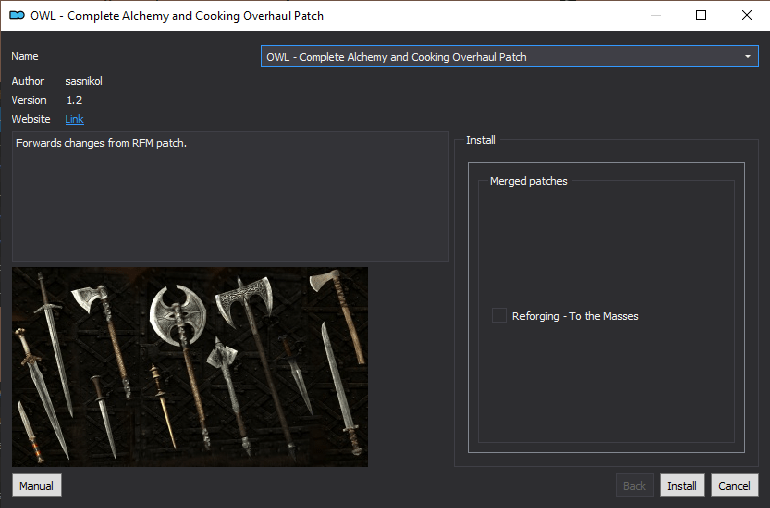
Task: Click the author name 'sasnikol'
Action: pos(84,81)
